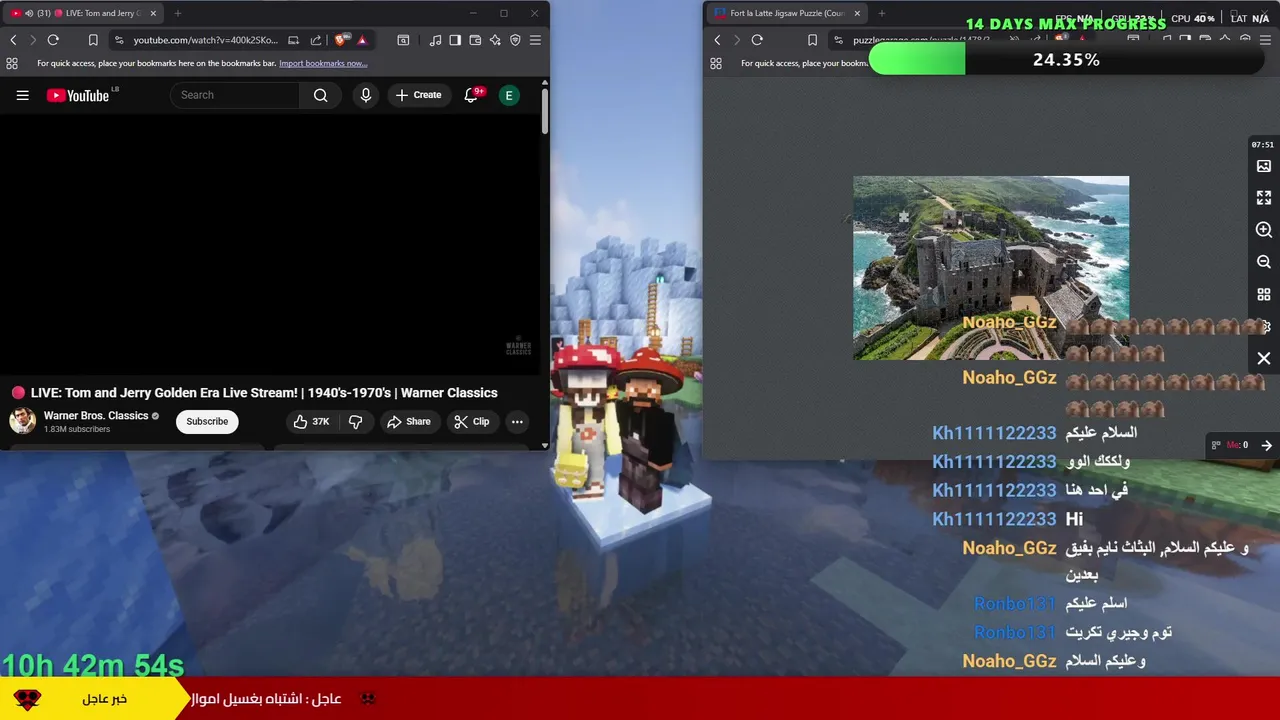Open the Brave Wallet icon
The height and width of the screenshot is (720, 1280).
coord(475,40)
